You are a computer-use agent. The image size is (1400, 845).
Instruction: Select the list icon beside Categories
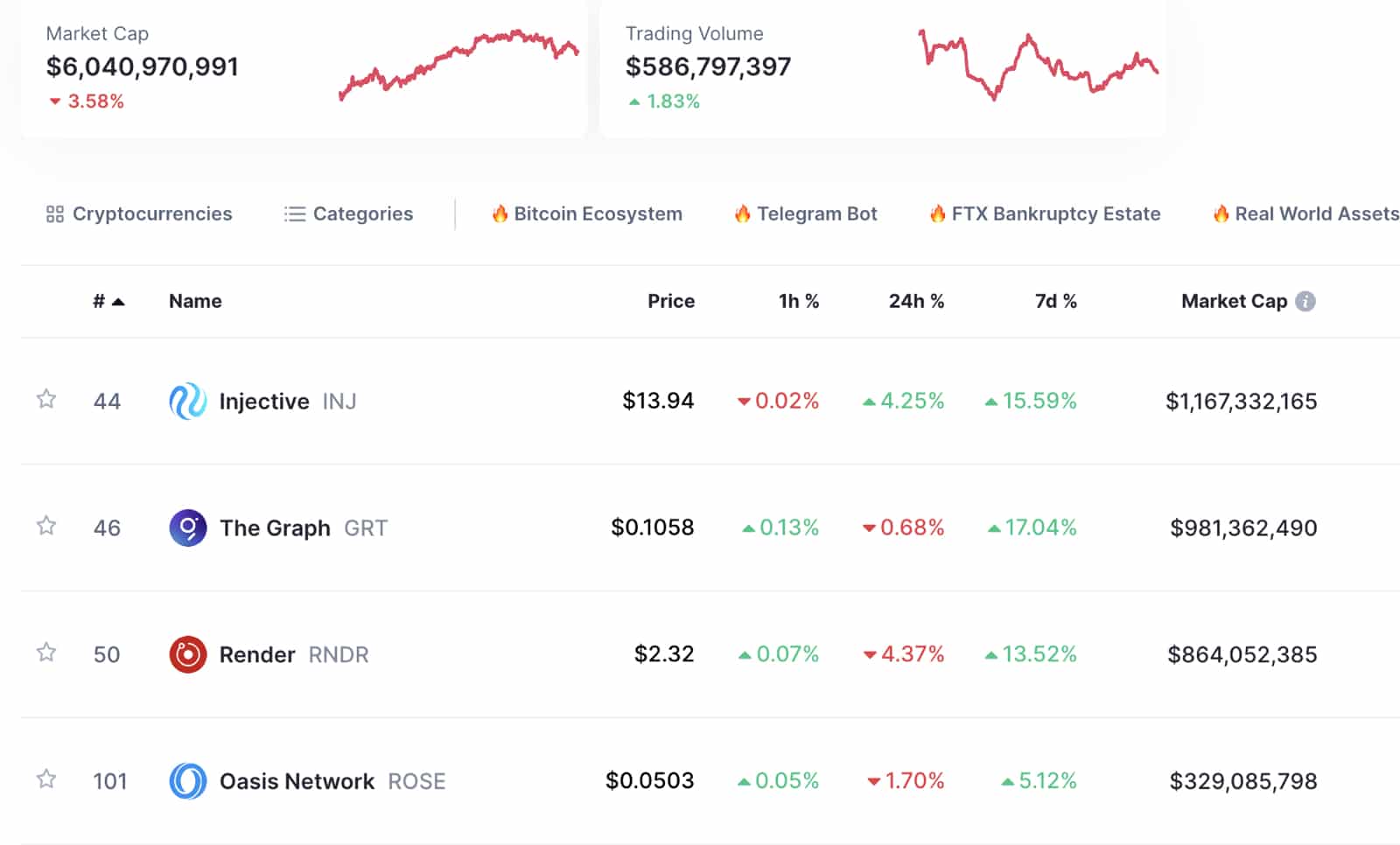[293, 213]
